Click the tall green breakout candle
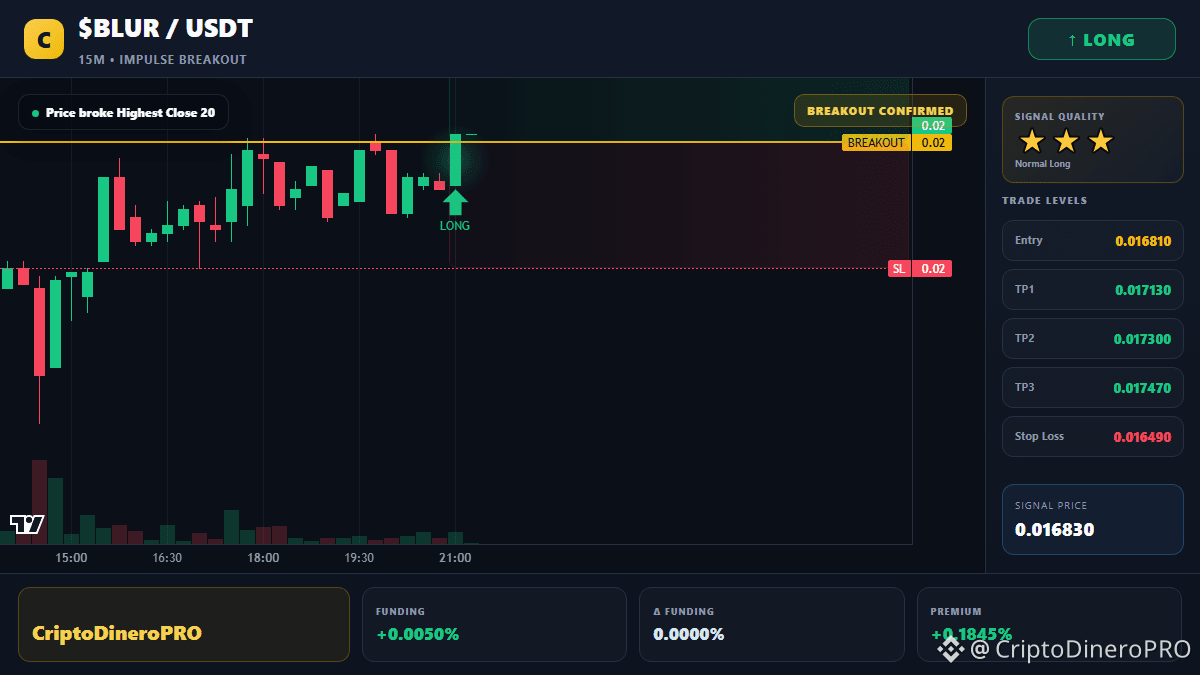1200x675 pixels. 455,160
